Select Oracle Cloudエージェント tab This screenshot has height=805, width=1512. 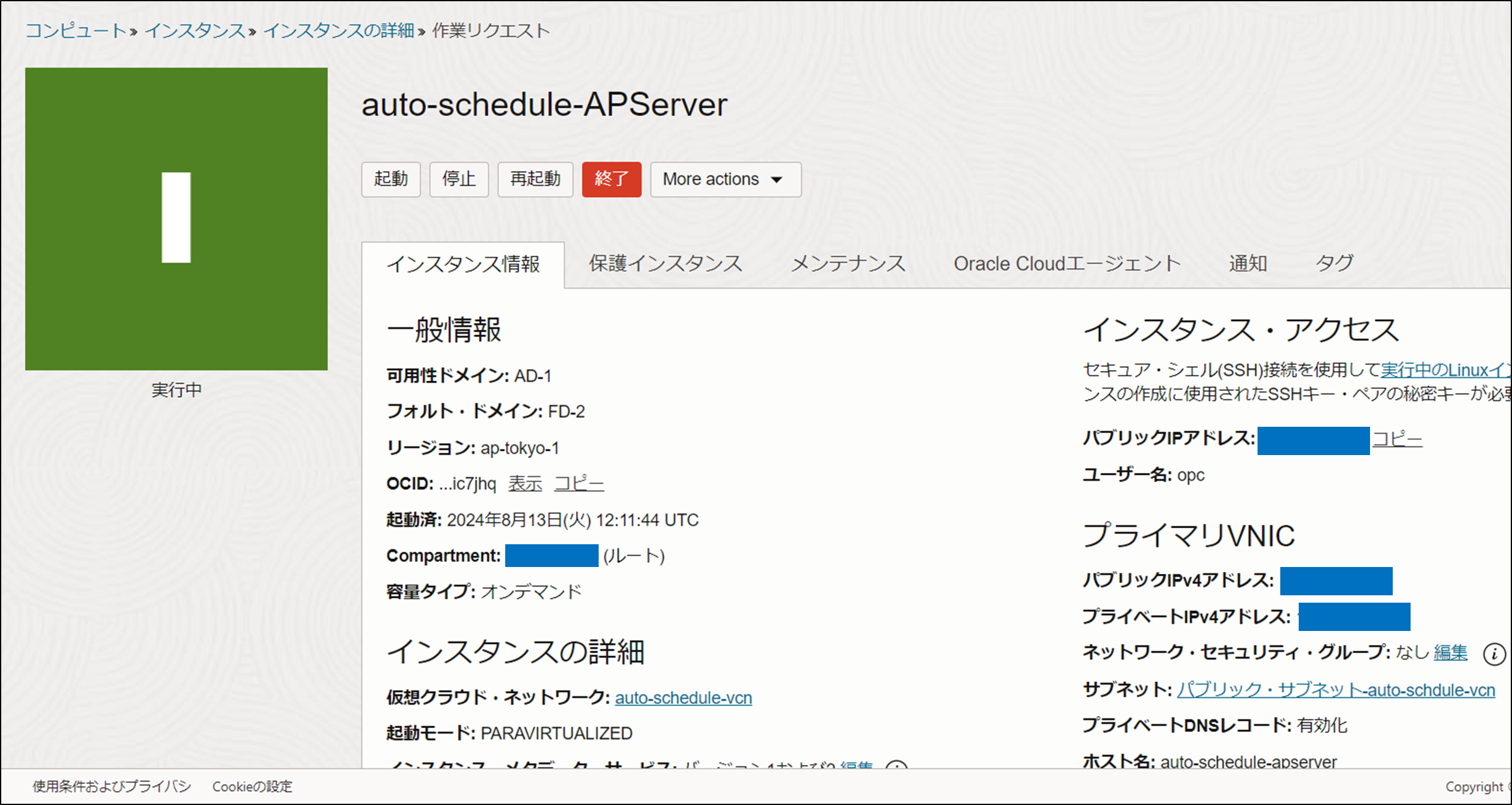point(1066,264)
